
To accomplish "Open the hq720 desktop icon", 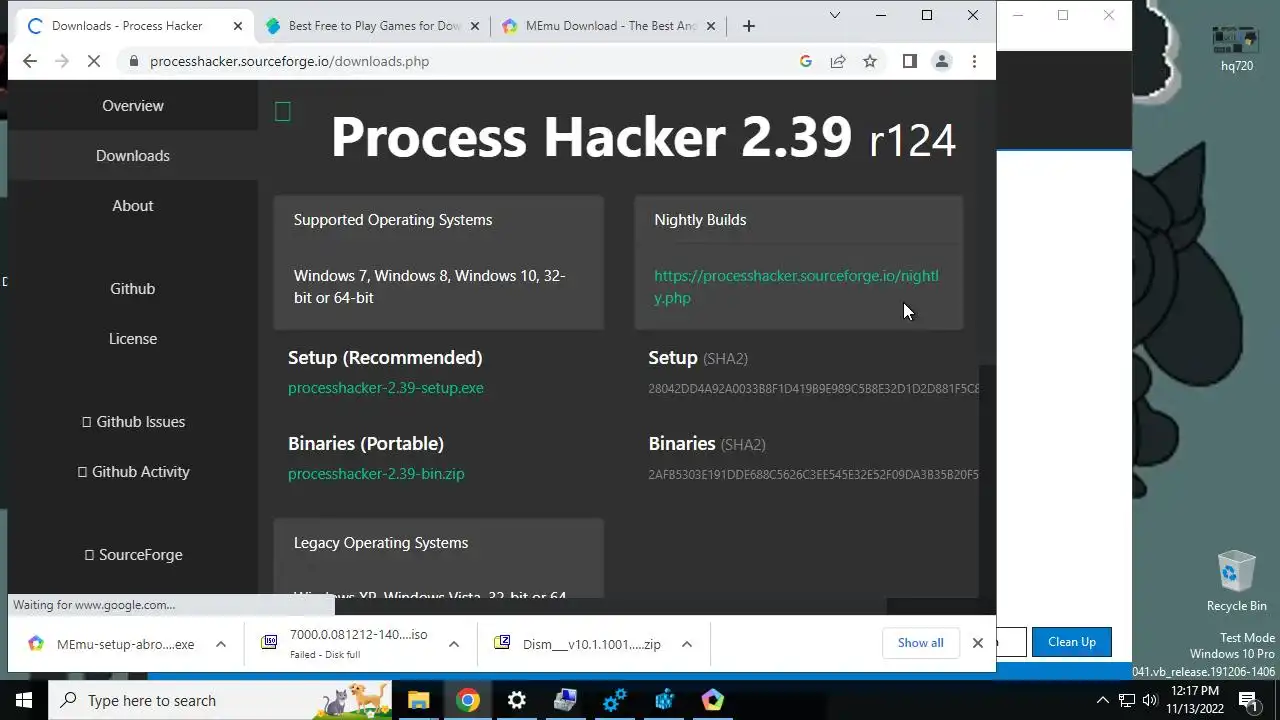I will [x=1237, y=48].
